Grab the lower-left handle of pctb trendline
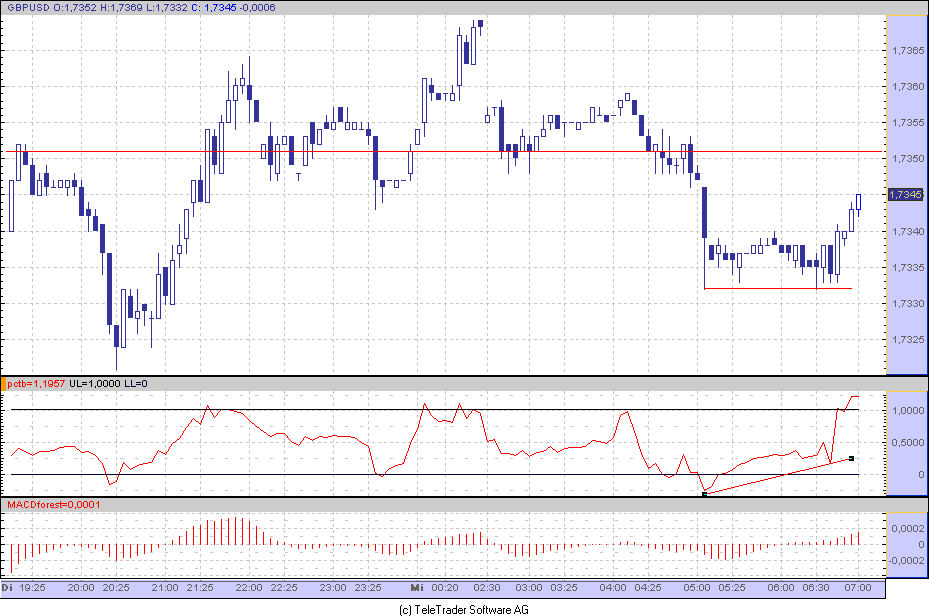Viewport: 929px width, 616px height. point(705,493)
